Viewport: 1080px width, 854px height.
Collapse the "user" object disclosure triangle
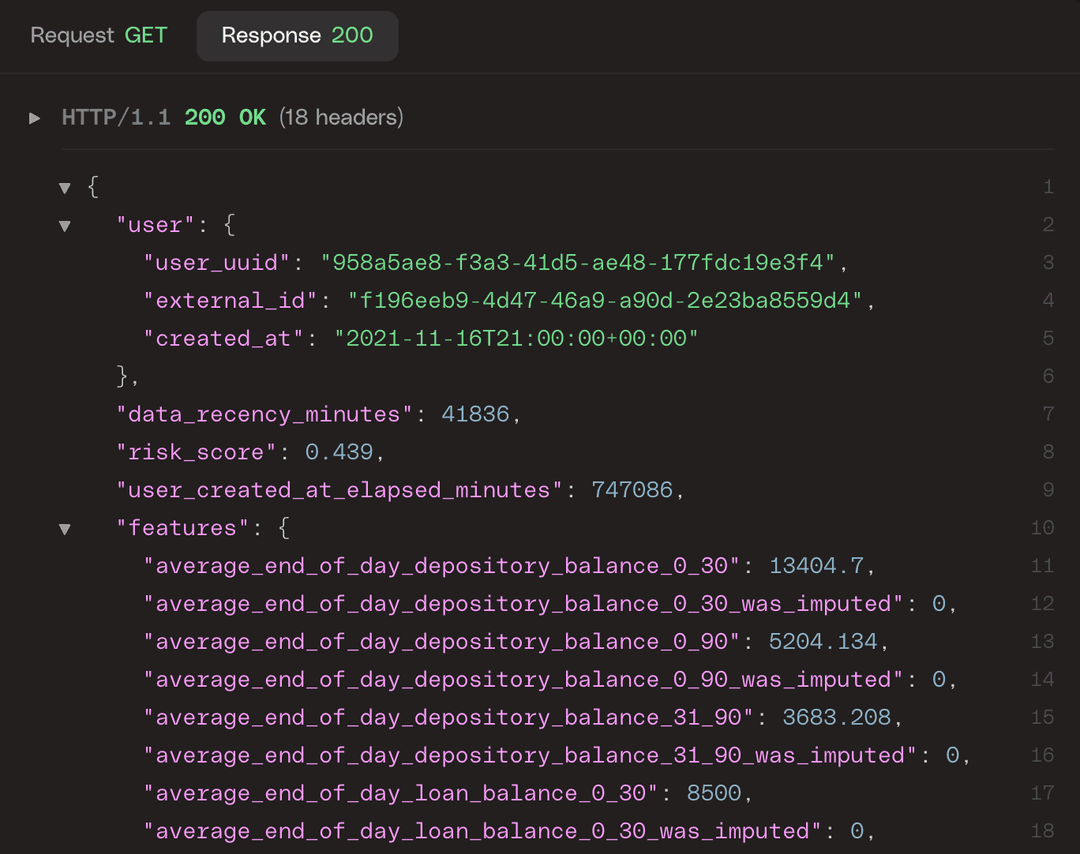64,225
